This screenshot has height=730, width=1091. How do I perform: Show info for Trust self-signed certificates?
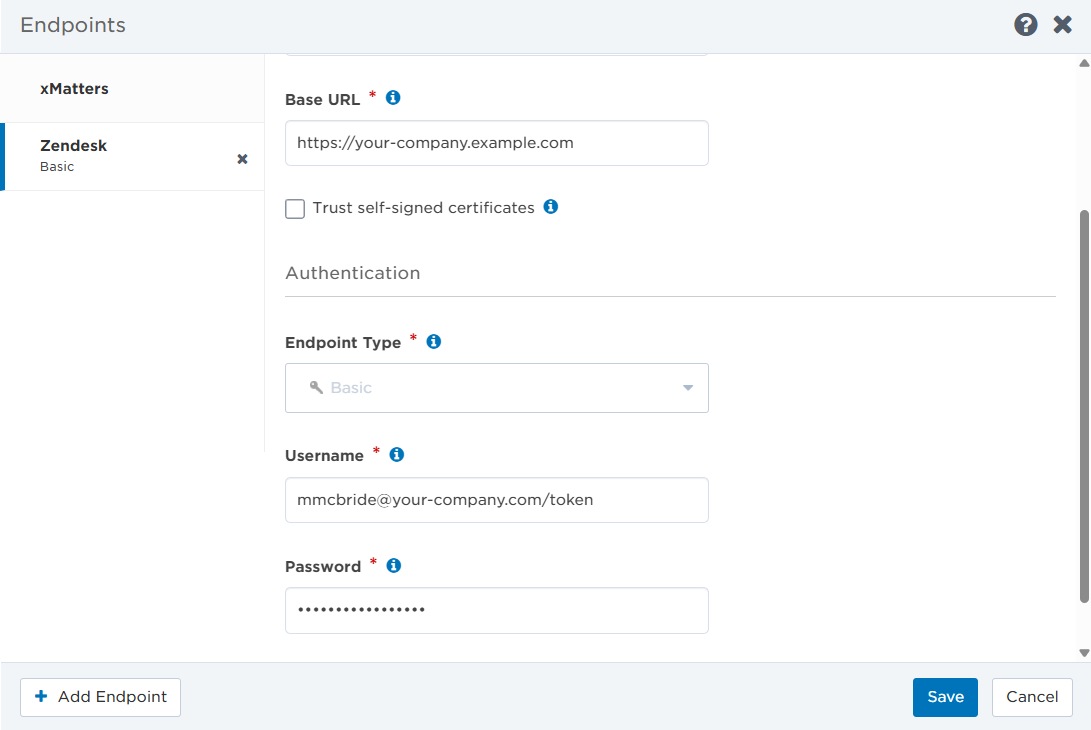(550, 207)
